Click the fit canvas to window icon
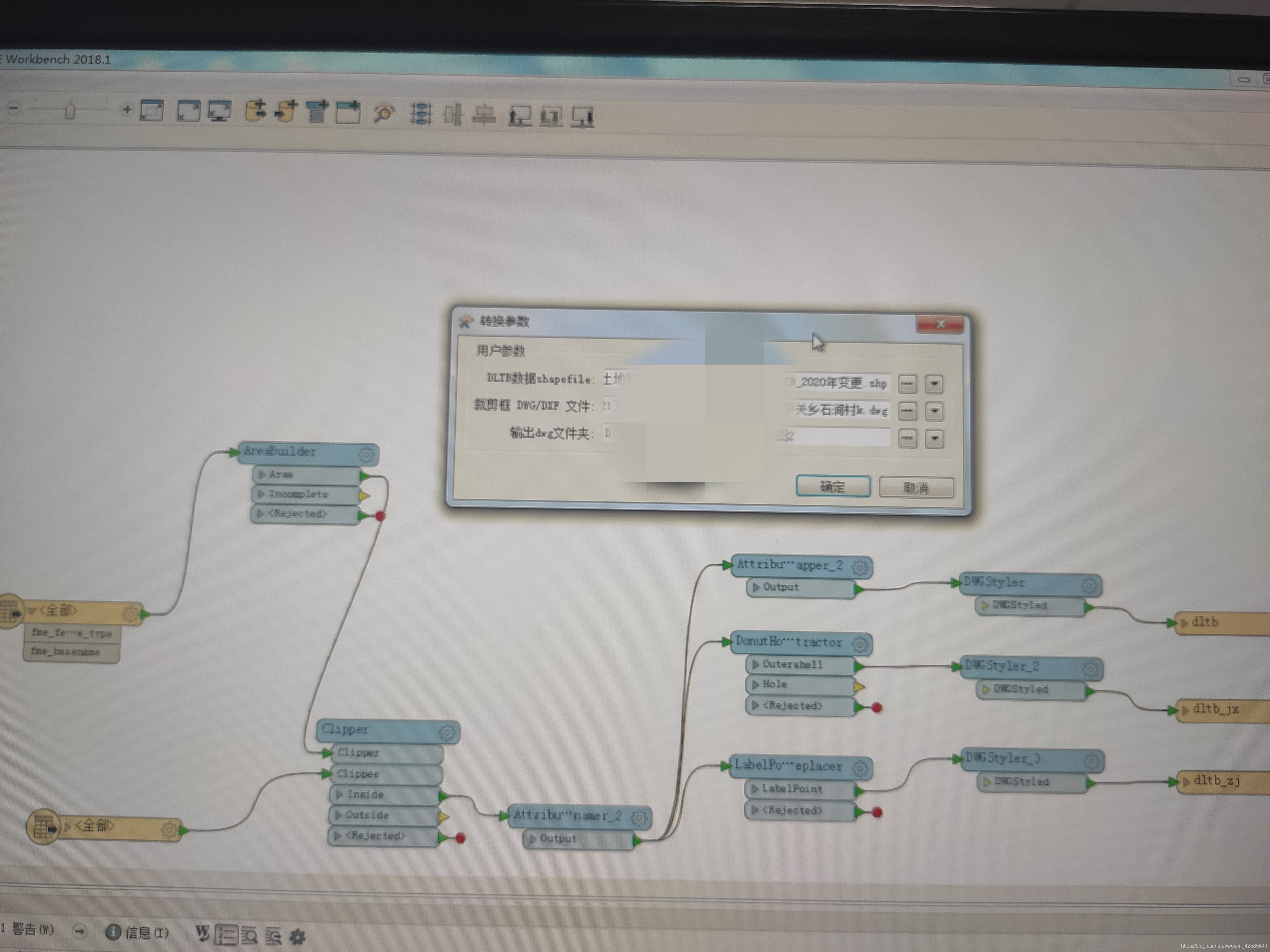 pyautogui.click(x=189, y=110)
